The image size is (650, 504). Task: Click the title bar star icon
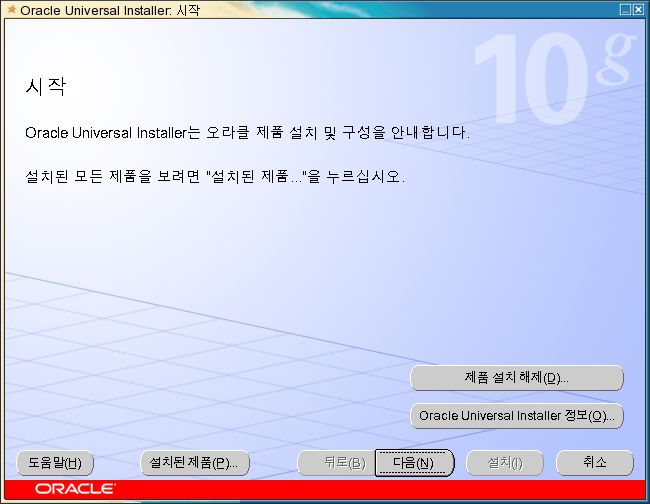click(12, 10)
